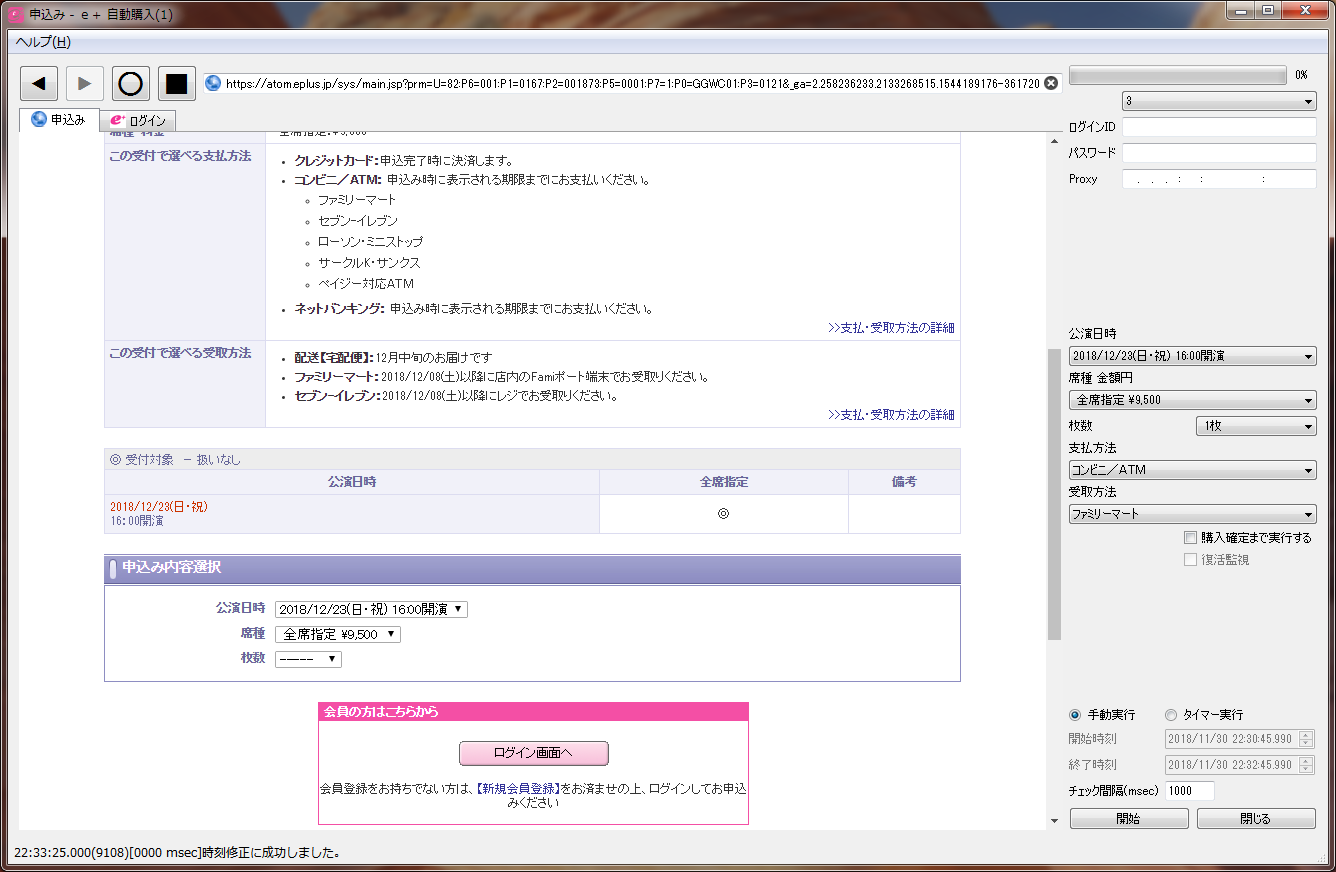Click the ログイン画面へ button
The height and width of the screenshot is (872, 1336).
point(534,753)
